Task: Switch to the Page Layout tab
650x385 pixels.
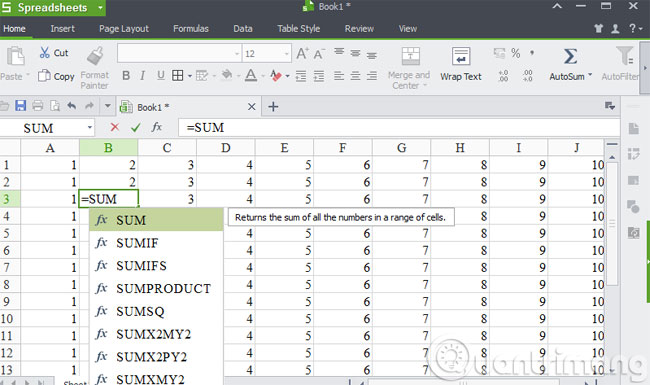Action: [124, 29]
